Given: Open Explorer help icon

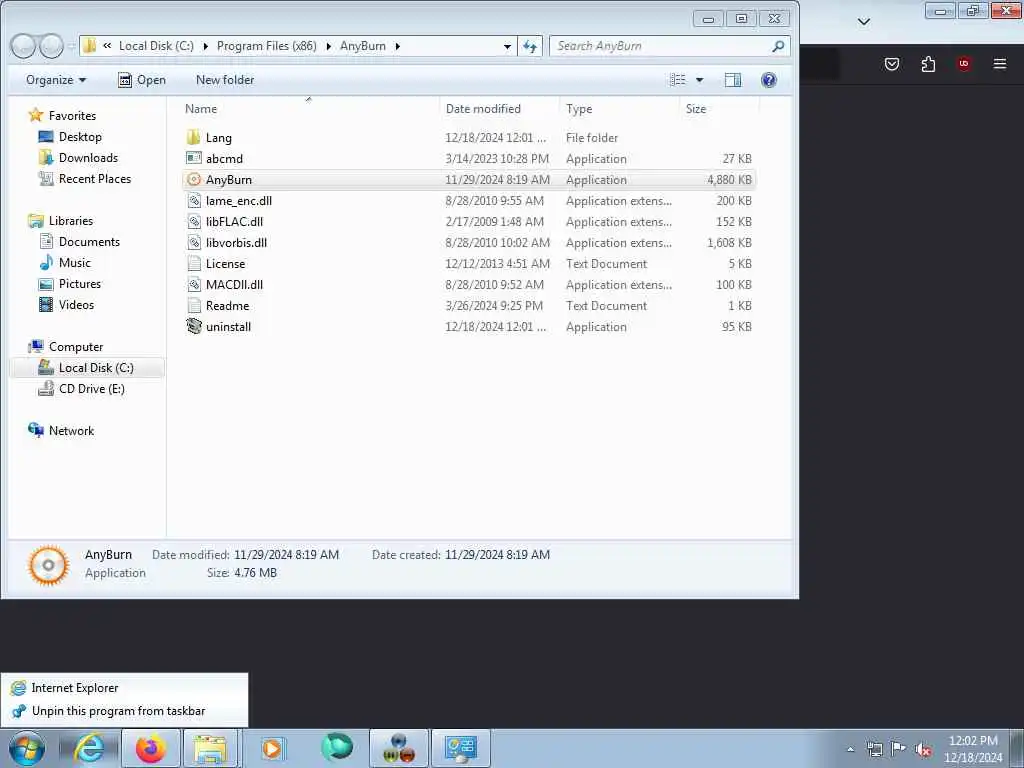Looking at the screenshot, I should tap(769, 80).
